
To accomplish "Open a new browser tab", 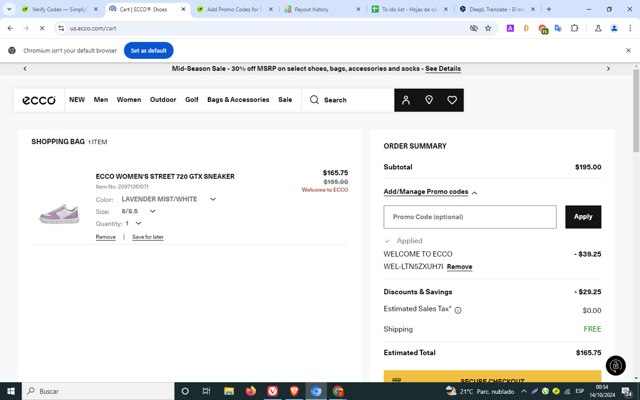I will (549, 9).
